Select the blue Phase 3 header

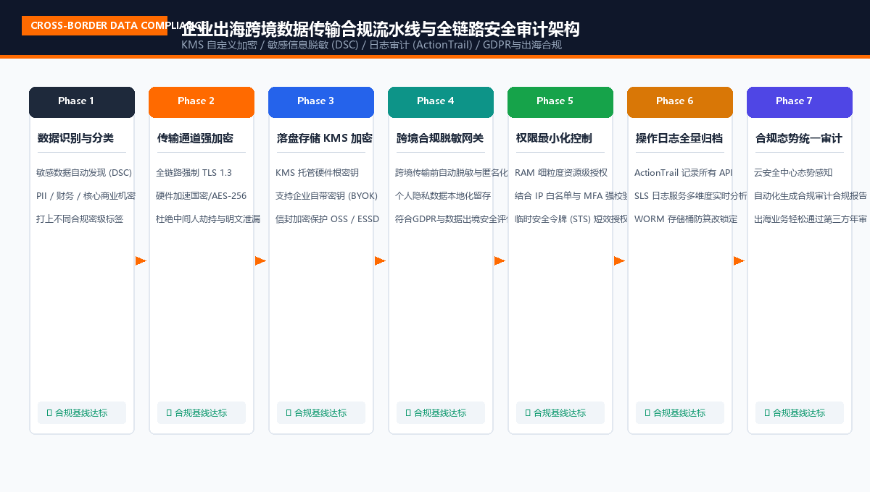point(321,102)
